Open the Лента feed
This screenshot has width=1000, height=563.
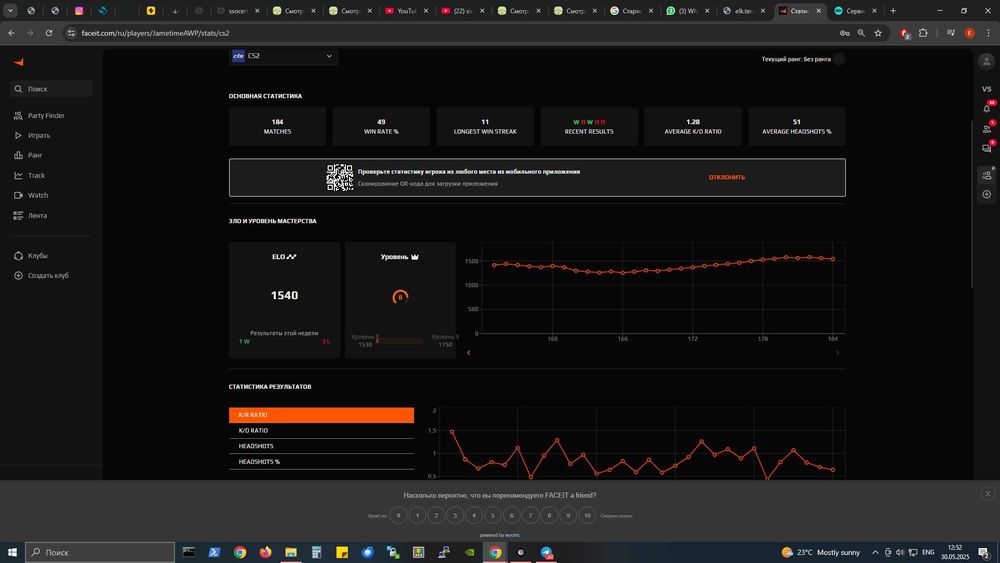pyautogui.click(x=30, y=216)
